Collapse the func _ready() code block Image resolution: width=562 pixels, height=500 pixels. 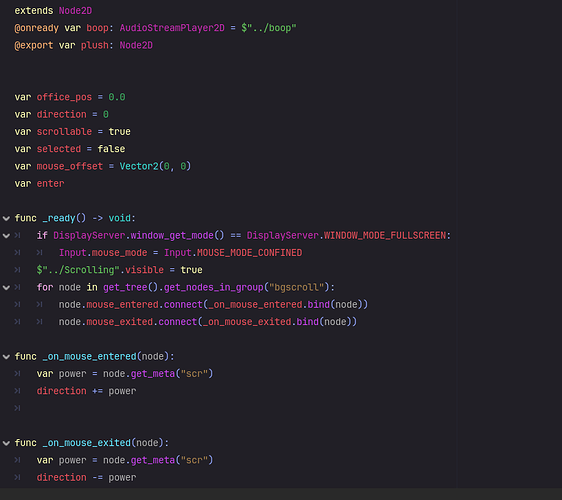click(6, 218)
